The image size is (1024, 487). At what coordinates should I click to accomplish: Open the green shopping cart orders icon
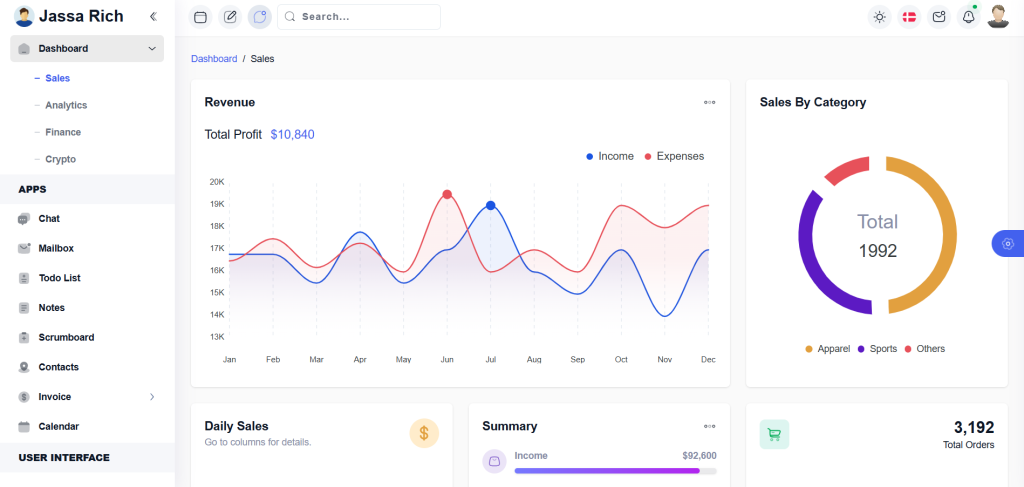pos(775,434)
